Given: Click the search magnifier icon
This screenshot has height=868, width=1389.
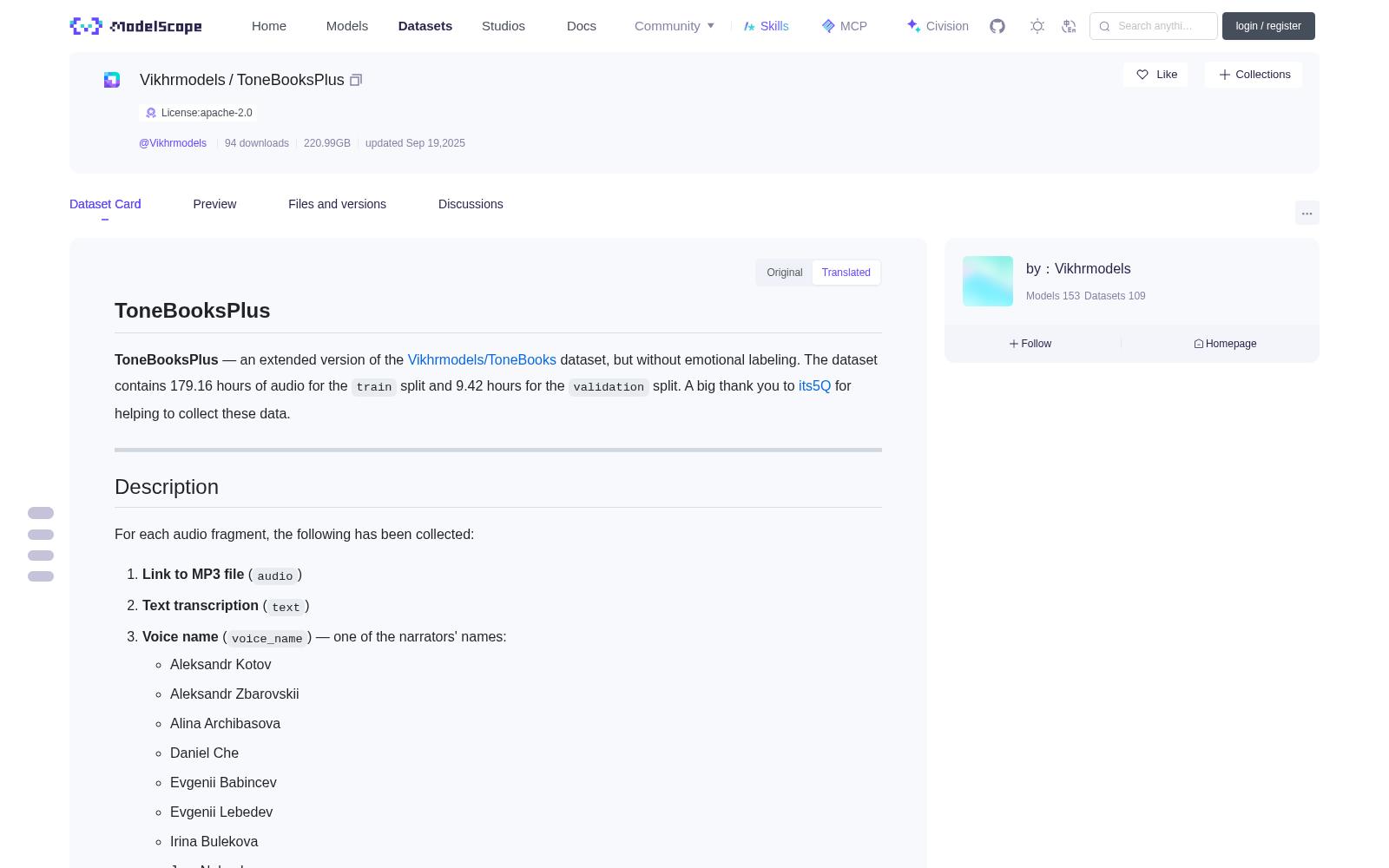Looking at the screenshot, I should coord(1104,26).
